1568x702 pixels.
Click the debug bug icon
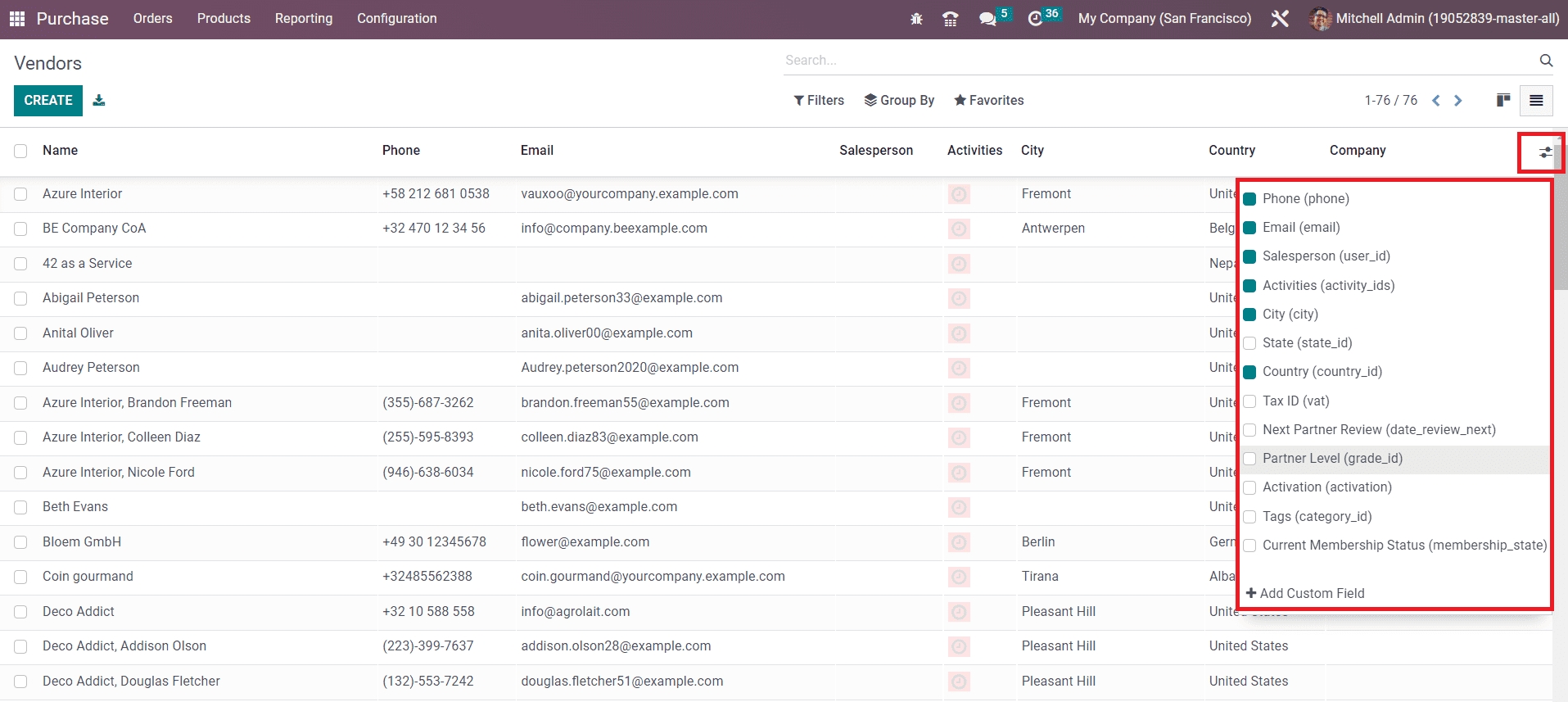coord(916,19)
